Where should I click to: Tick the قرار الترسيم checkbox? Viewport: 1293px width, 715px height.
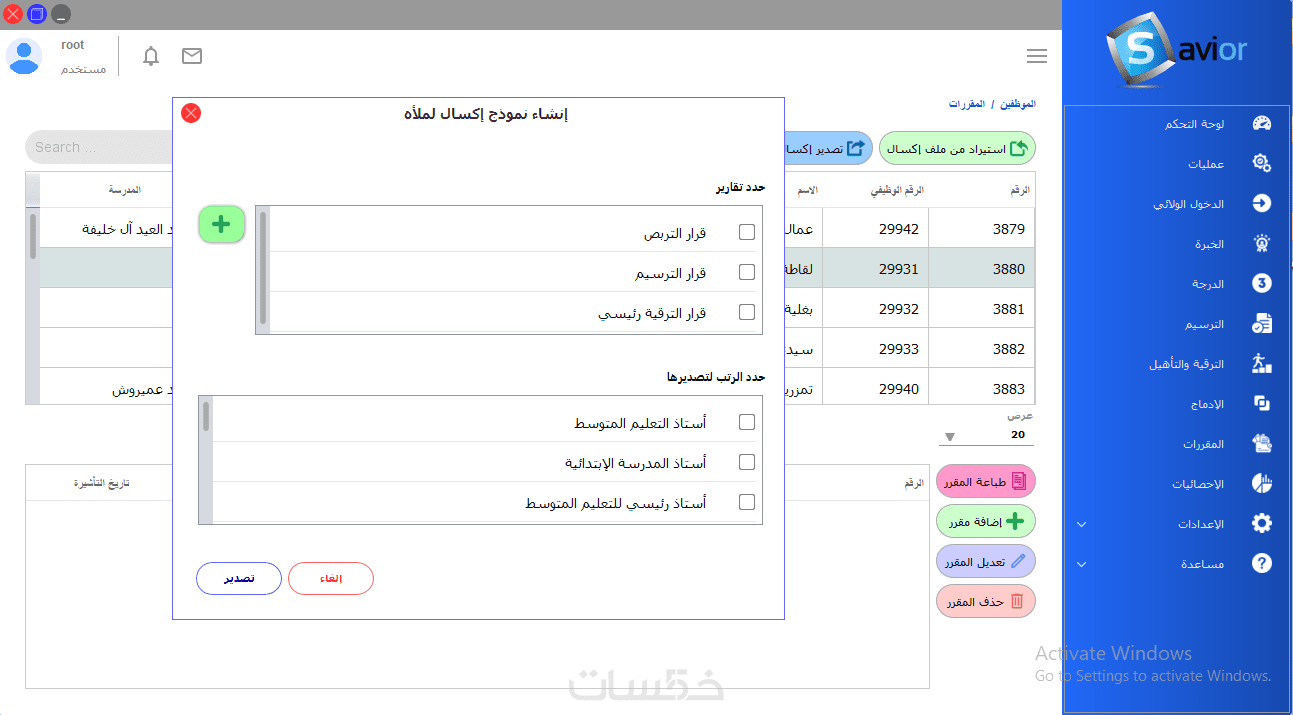point(747,272)
